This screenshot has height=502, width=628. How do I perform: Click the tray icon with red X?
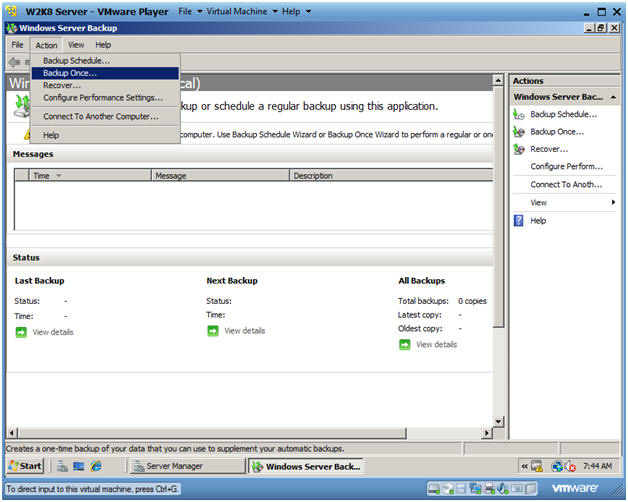click(x=570, y=466)
